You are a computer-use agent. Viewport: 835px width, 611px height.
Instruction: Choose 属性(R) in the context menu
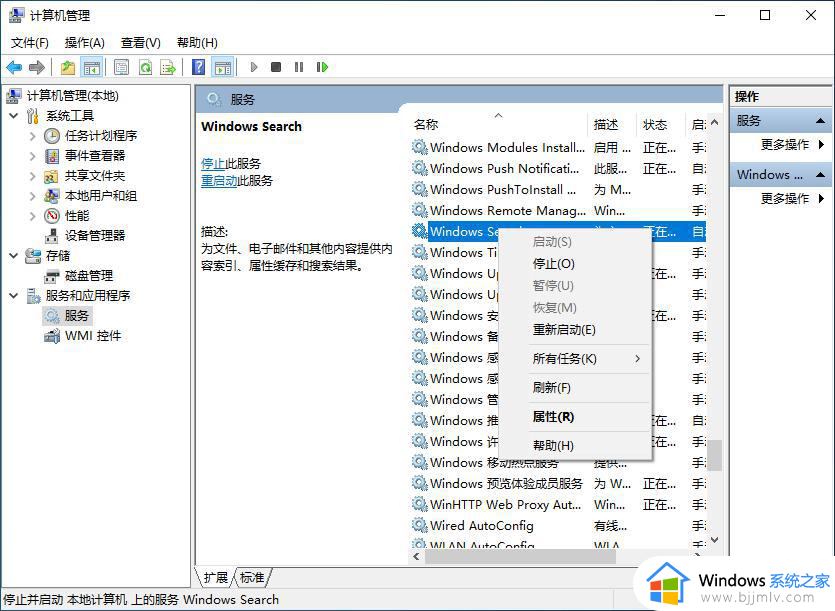click(x=575, y=417)
